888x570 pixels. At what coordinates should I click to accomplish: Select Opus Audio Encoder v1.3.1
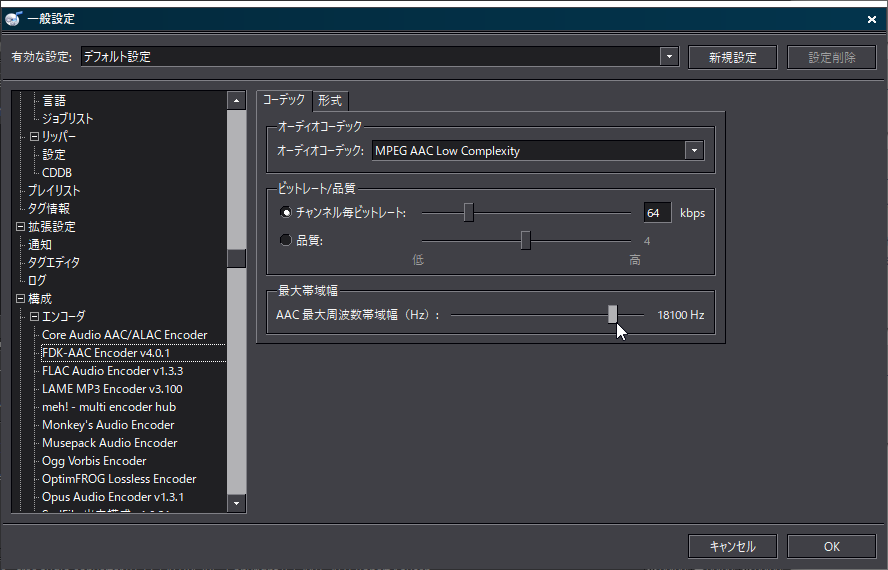pos(113,497)
